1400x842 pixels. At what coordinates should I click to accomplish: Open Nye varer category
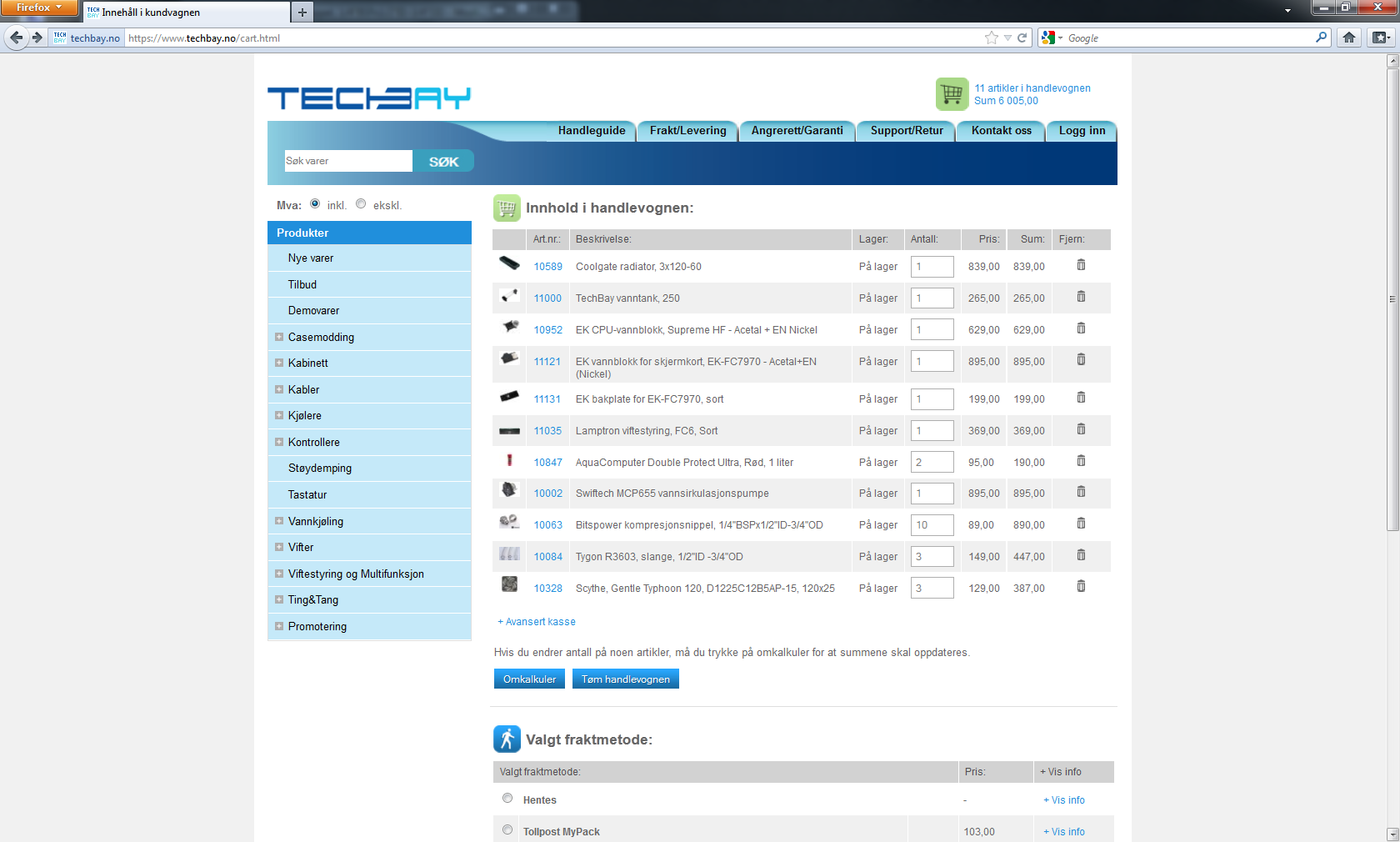pyautogui.click(x=311, y=258)
